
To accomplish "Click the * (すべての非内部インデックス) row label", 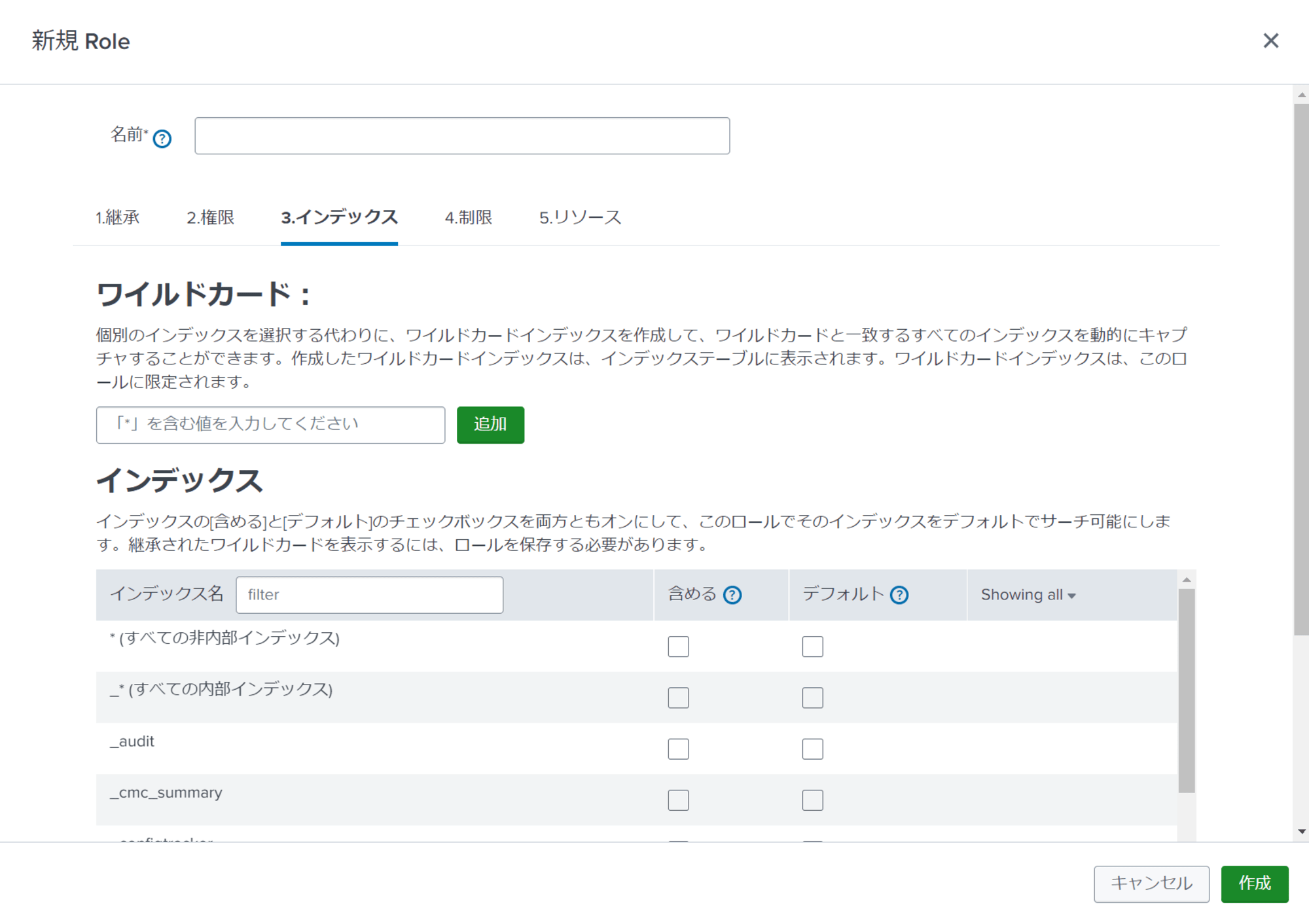I will tap(224, 638).
